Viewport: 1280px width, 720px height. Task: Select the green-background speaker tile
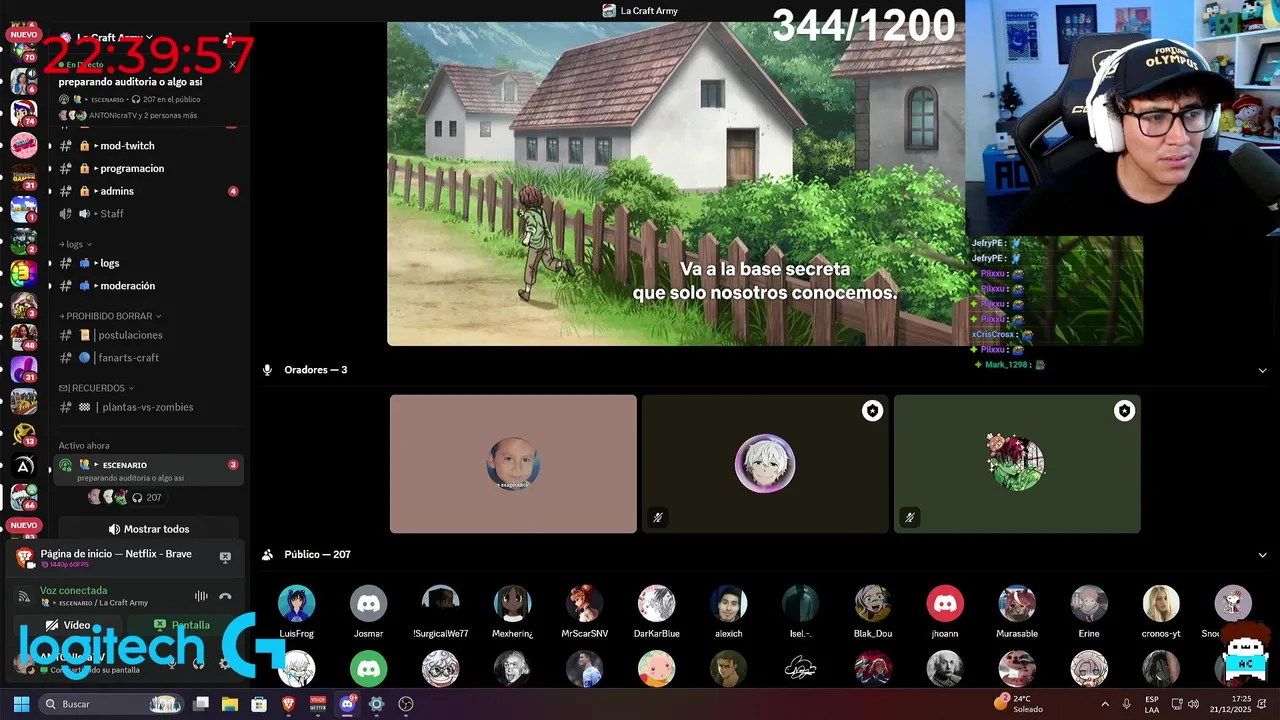click(x=1017, y=464)
